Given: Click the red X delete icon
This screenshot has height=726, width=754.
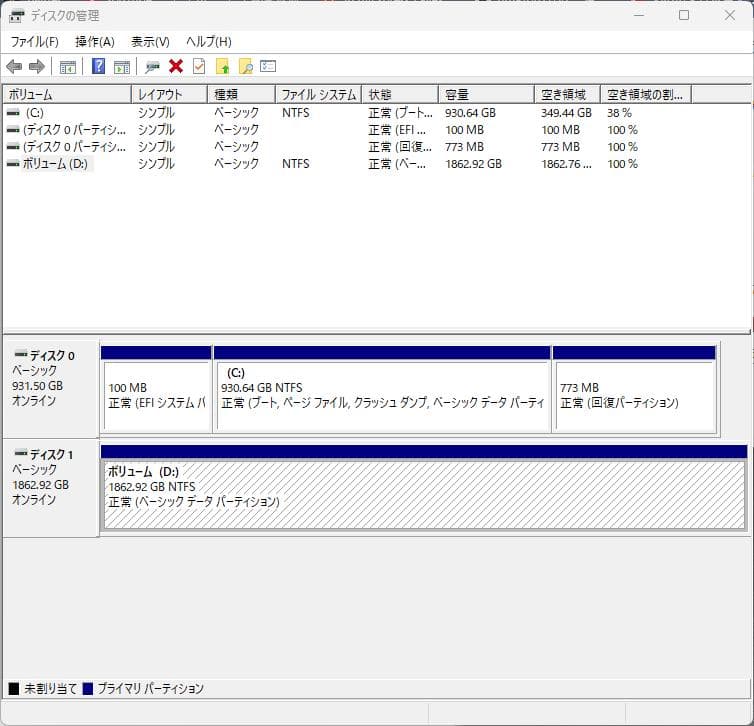Looking at the screenshot, I should (176, 66).
